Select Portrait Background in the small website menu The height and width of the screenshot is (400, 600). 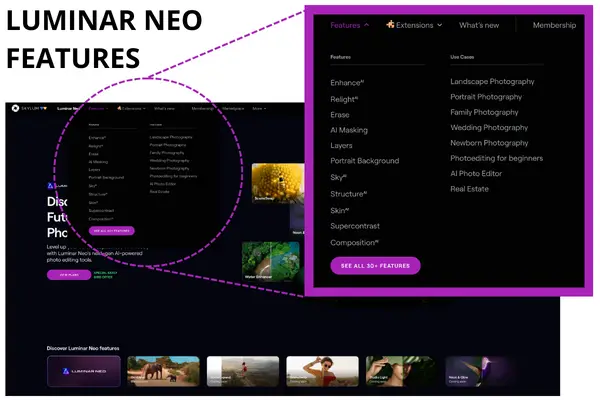click(106, 178)
